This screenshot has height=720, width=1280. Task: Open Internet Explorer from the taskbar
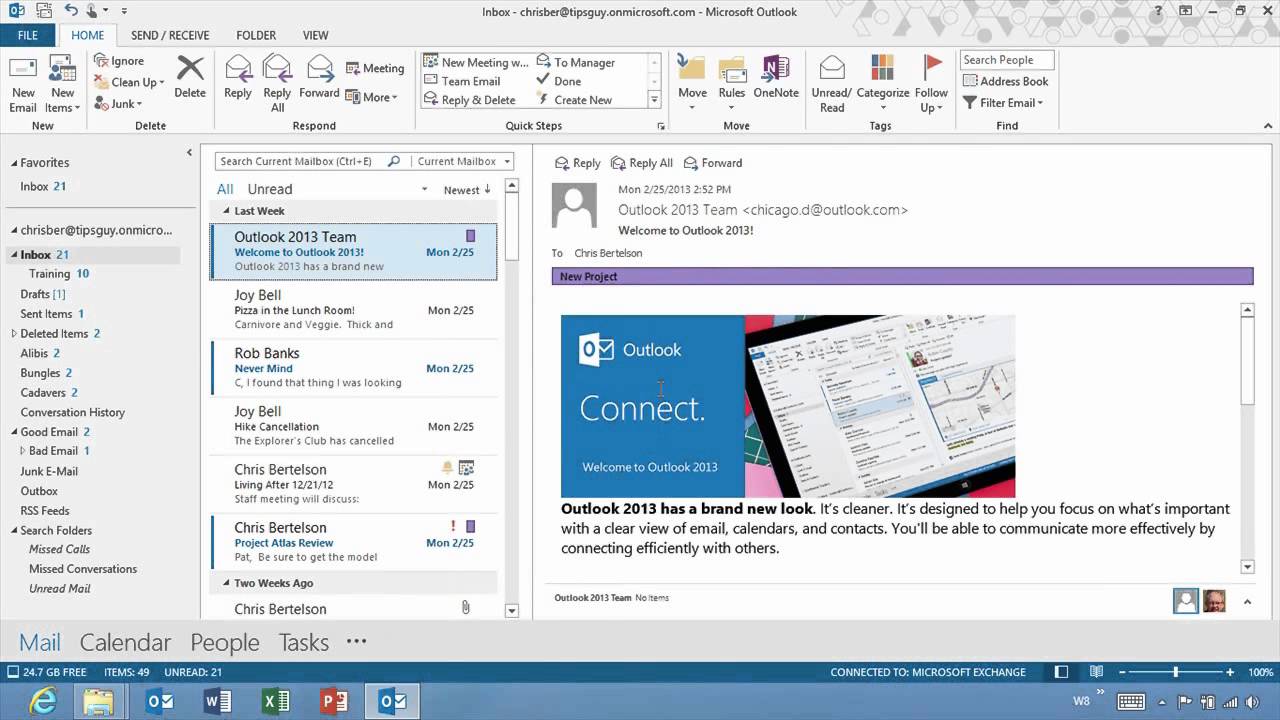pyautogui.click(x=43, y=701)
